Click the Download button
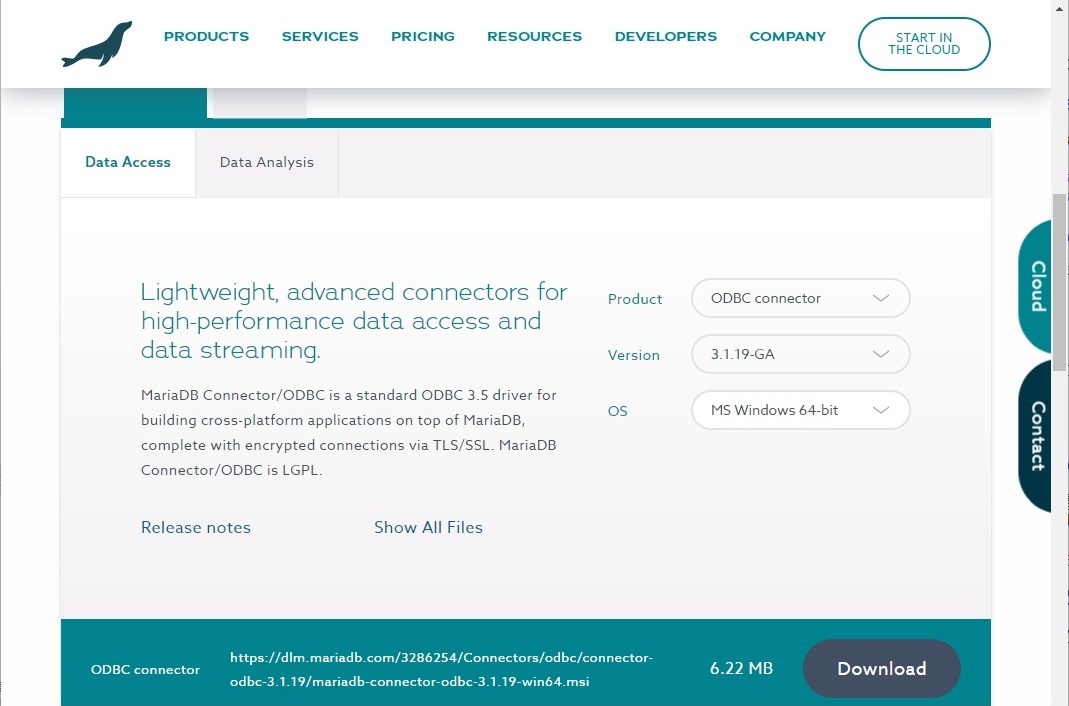 [882, 669]
